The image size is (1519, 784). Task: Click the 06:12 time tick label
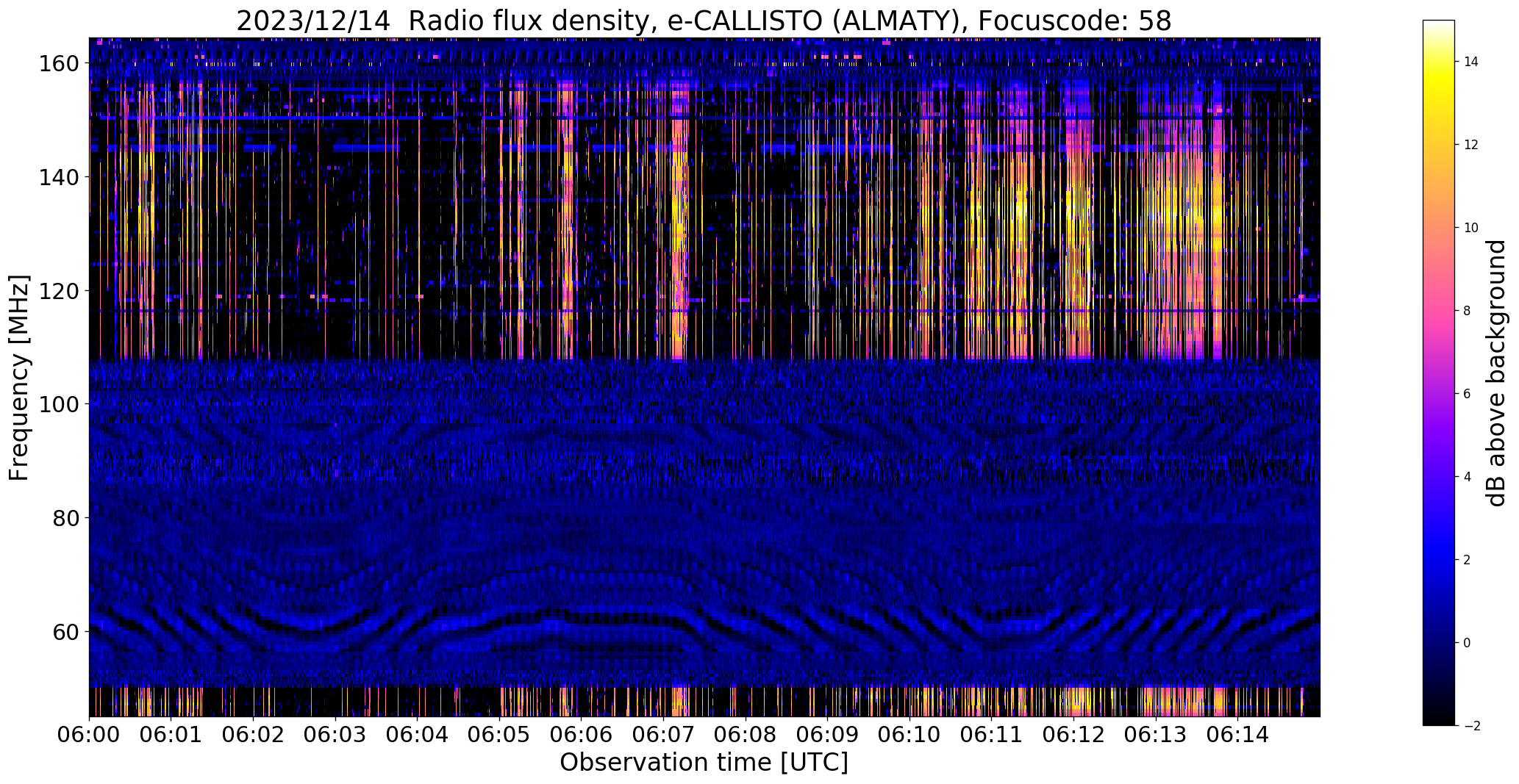coord(1073,735)
